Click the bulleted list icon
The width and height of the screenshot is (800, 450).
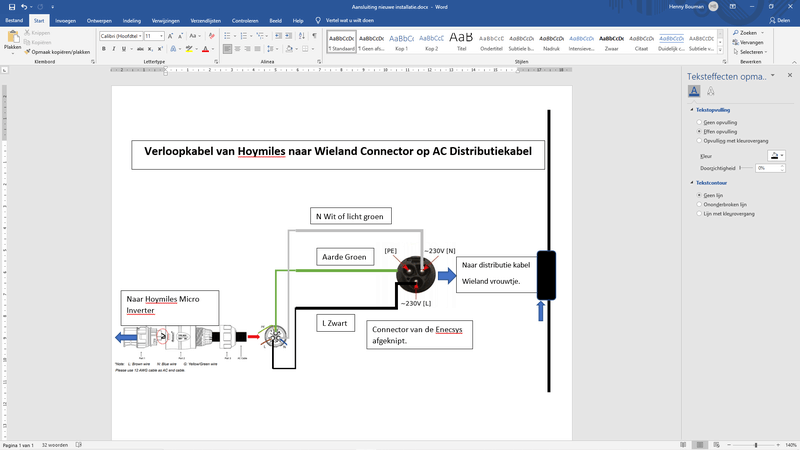pos(227,36)
